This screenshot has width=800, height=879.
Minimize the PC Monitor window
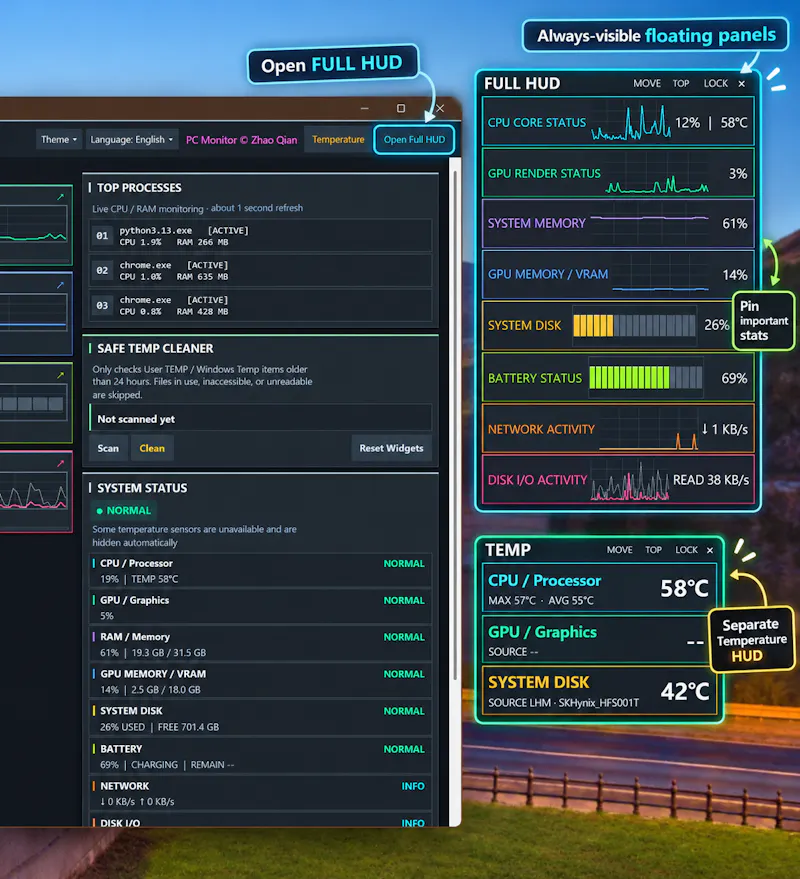point(364,108)
